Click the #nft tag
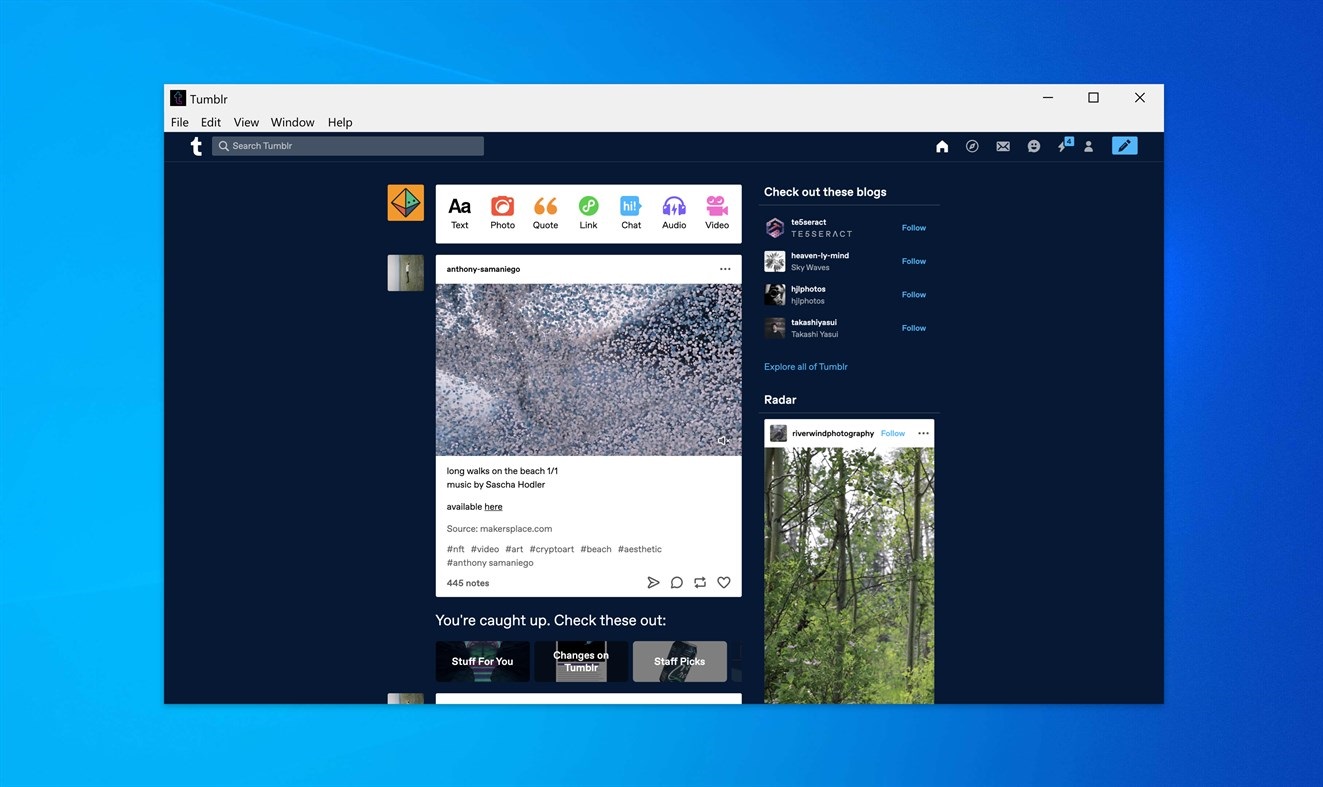The height and width of the screenshot is (787, 1323). (x=456, y=549)
